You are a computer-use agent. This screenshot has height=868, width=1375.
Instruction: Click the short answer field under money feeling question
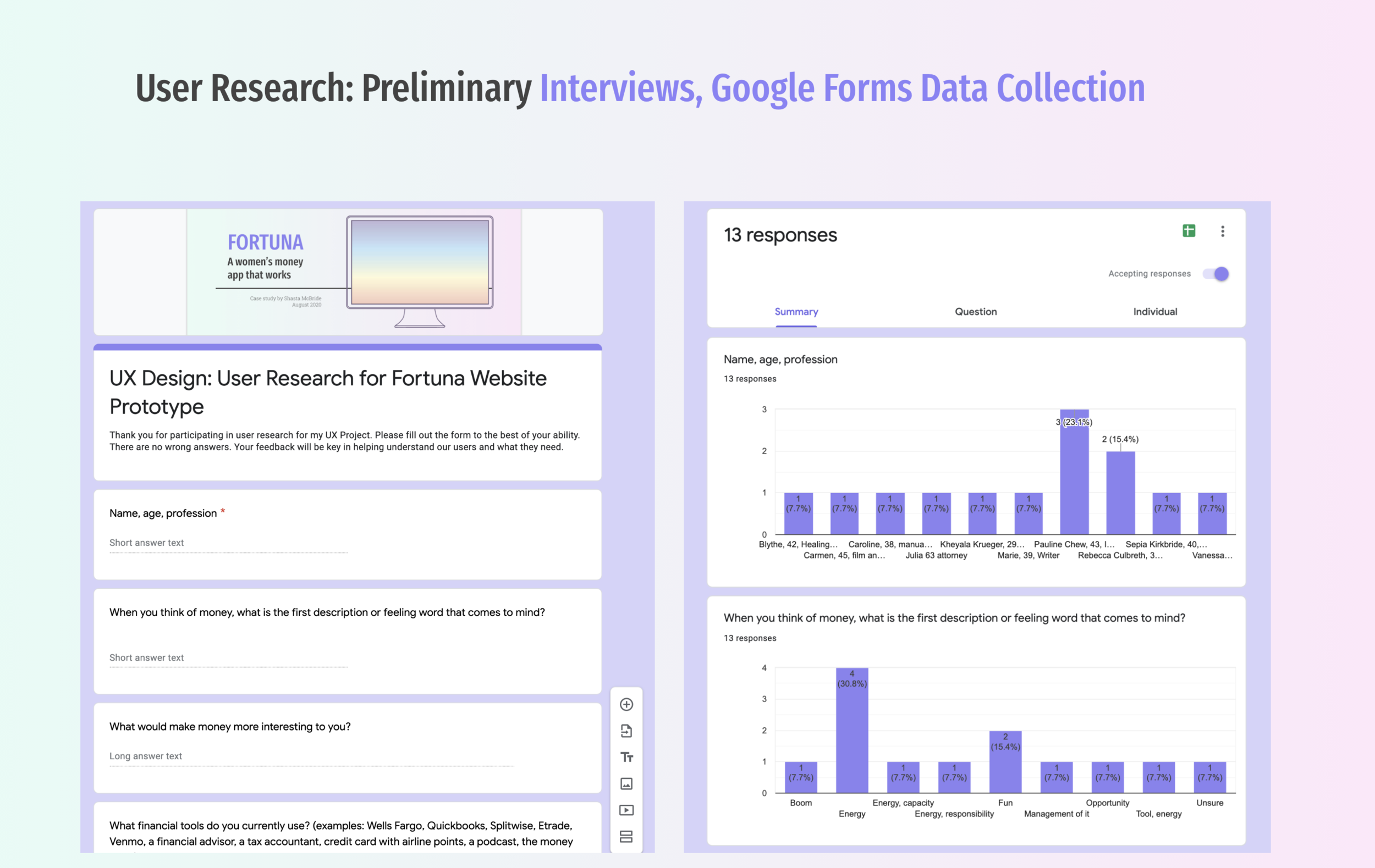(x=228, y=657)
